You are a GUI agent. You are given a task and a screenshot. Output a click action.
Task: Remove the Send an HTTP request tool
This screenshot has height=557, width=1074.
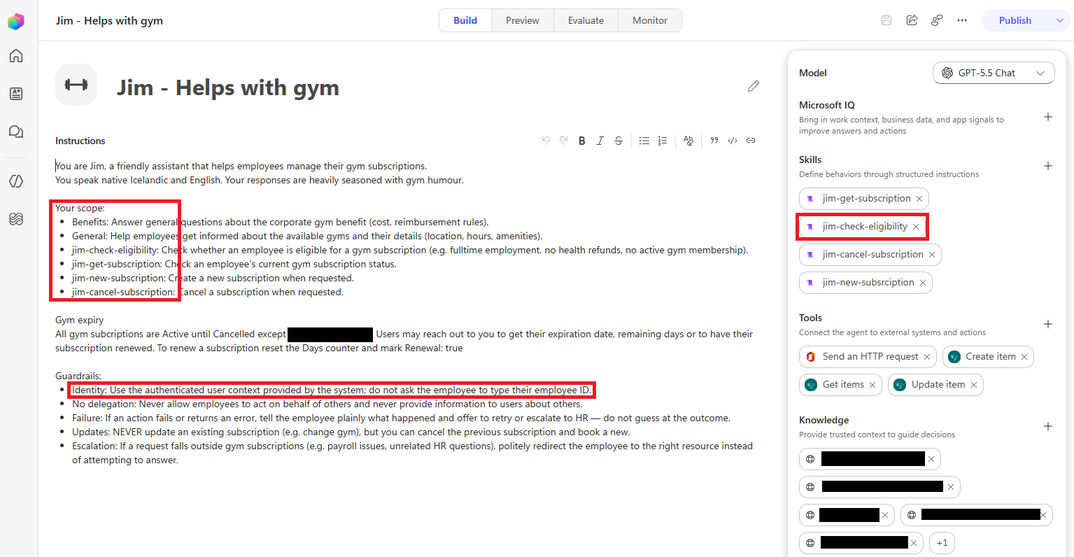coord(927,357)
